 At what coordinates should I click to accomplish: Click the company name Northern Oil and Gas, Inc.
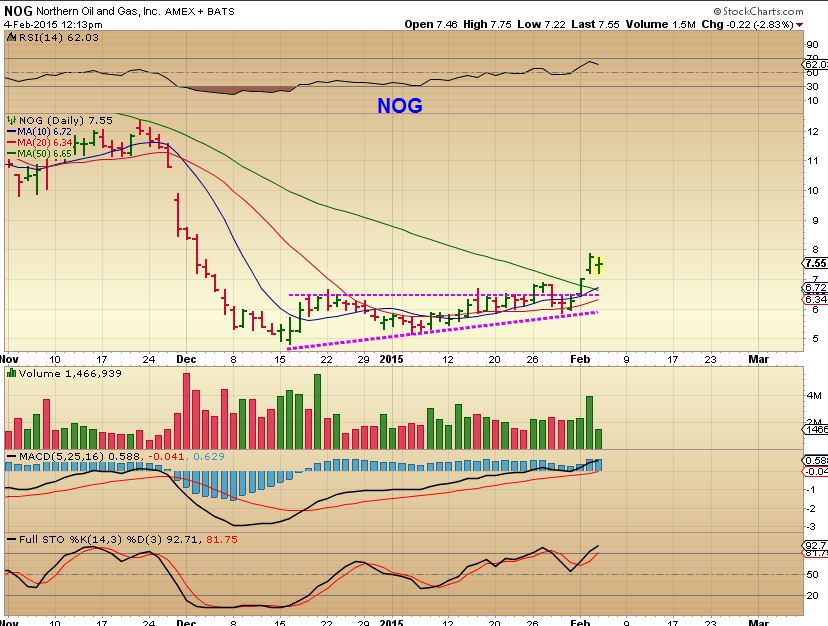tap(98, 11)
